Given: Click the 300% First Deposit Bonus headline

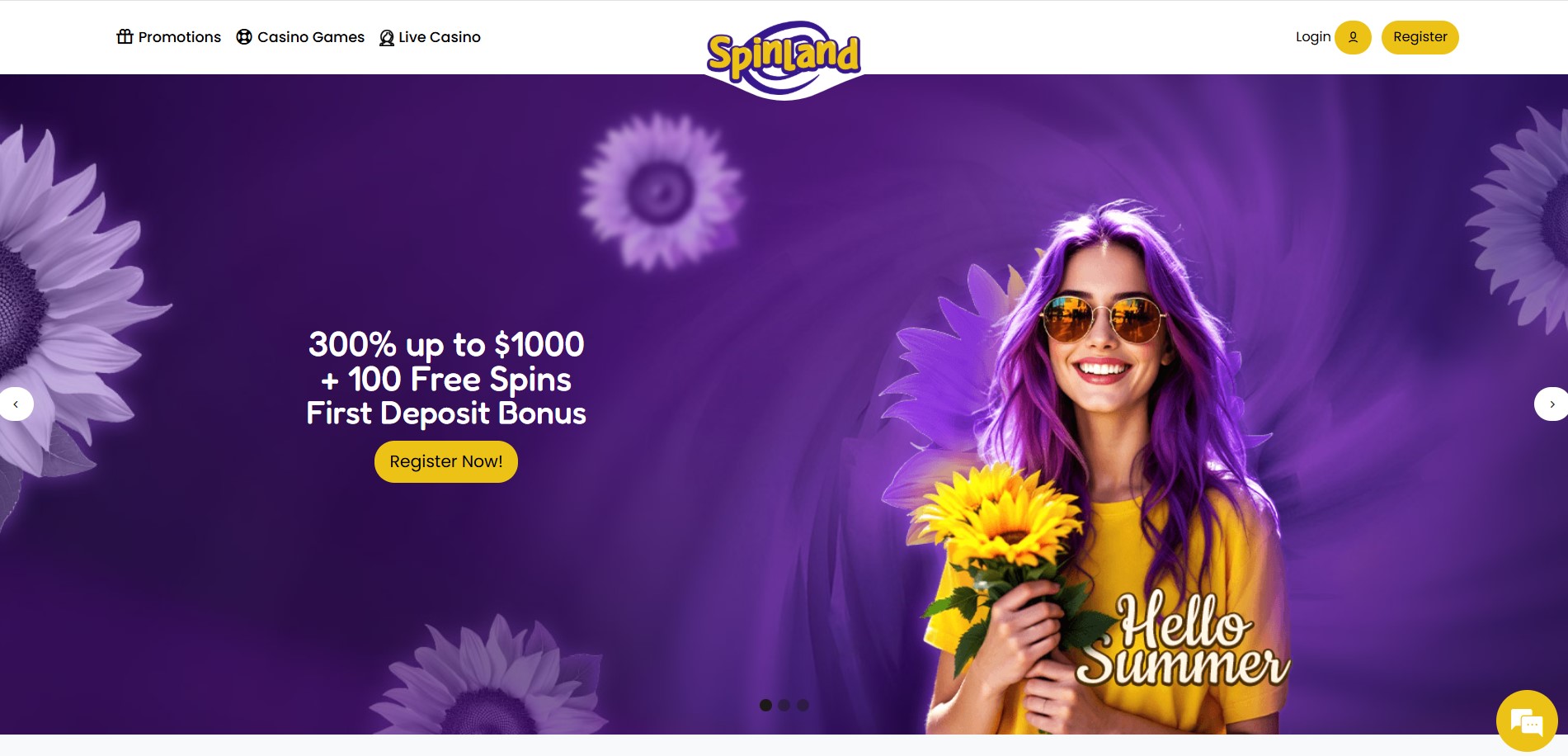Looking at the screenshot, I should 446,378.
